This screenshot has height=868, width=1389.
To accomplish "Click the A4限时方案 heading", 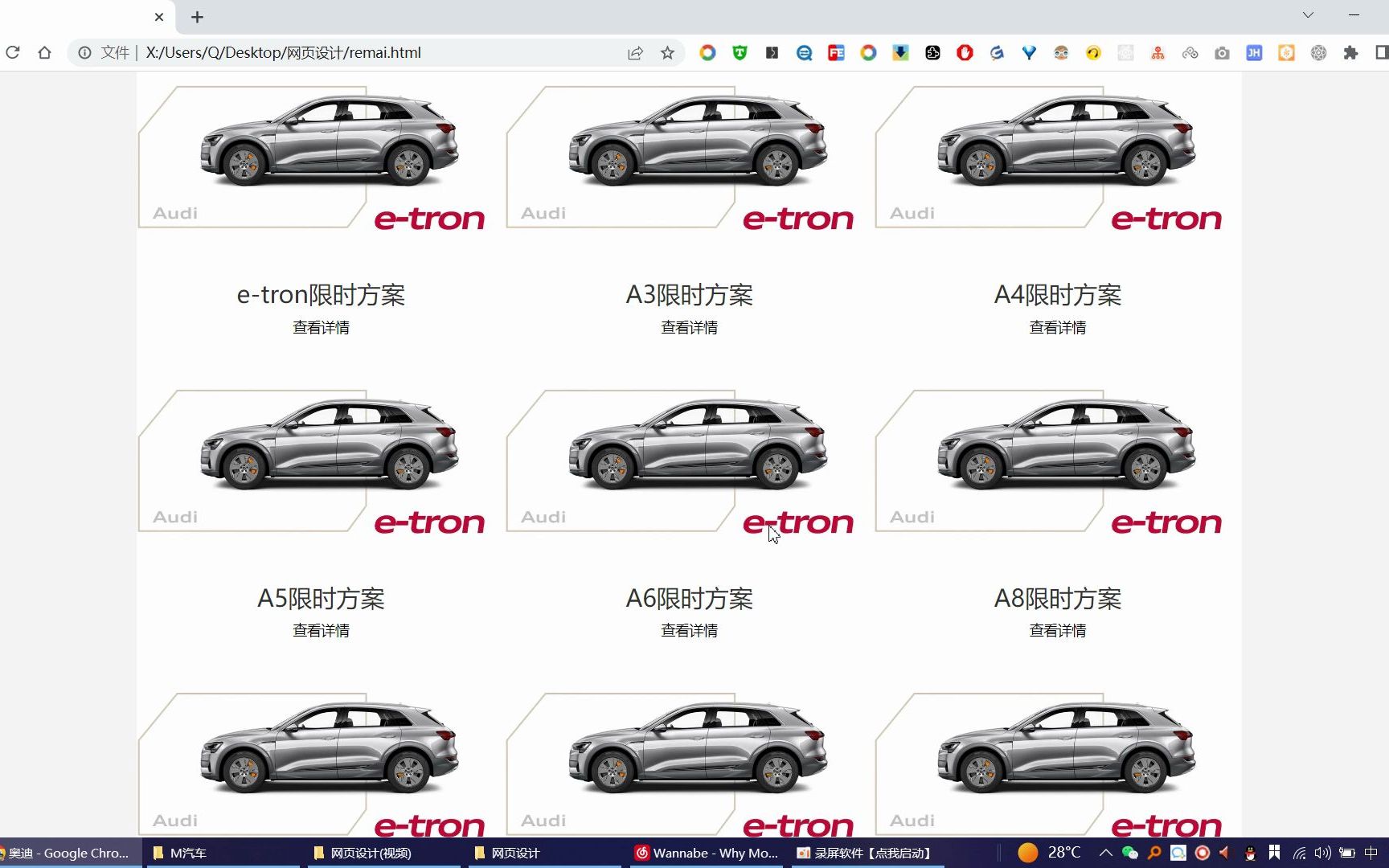I will (x=1058, y=295).
